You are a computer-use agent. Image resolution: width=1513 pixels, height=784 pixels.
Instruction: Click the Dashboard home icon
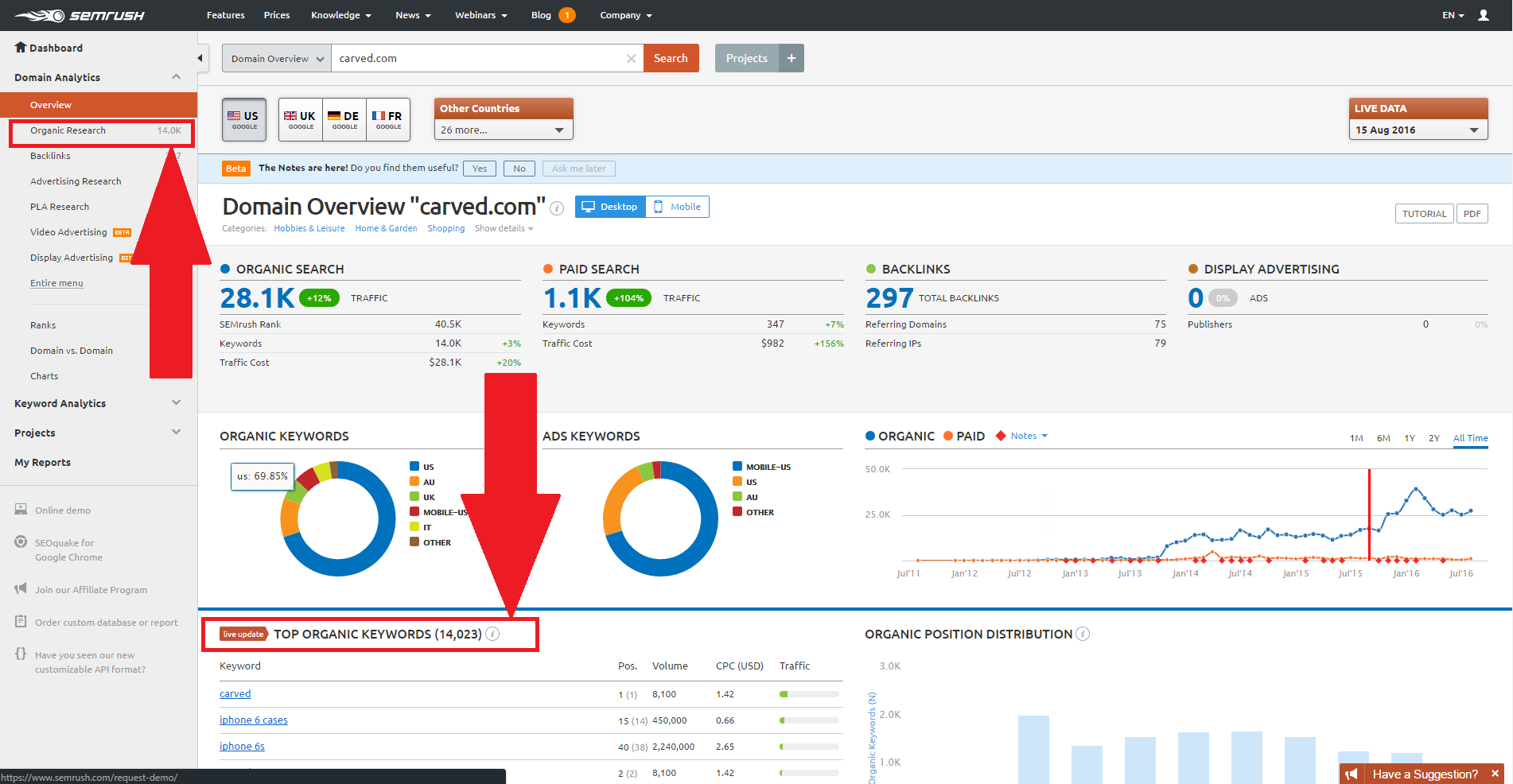[21, 48]
